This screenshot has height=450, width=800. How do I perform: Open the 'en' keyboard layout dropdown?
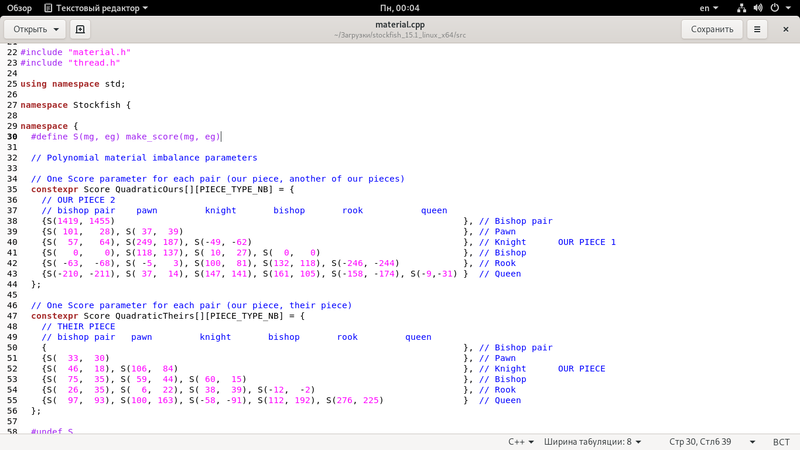708,8
